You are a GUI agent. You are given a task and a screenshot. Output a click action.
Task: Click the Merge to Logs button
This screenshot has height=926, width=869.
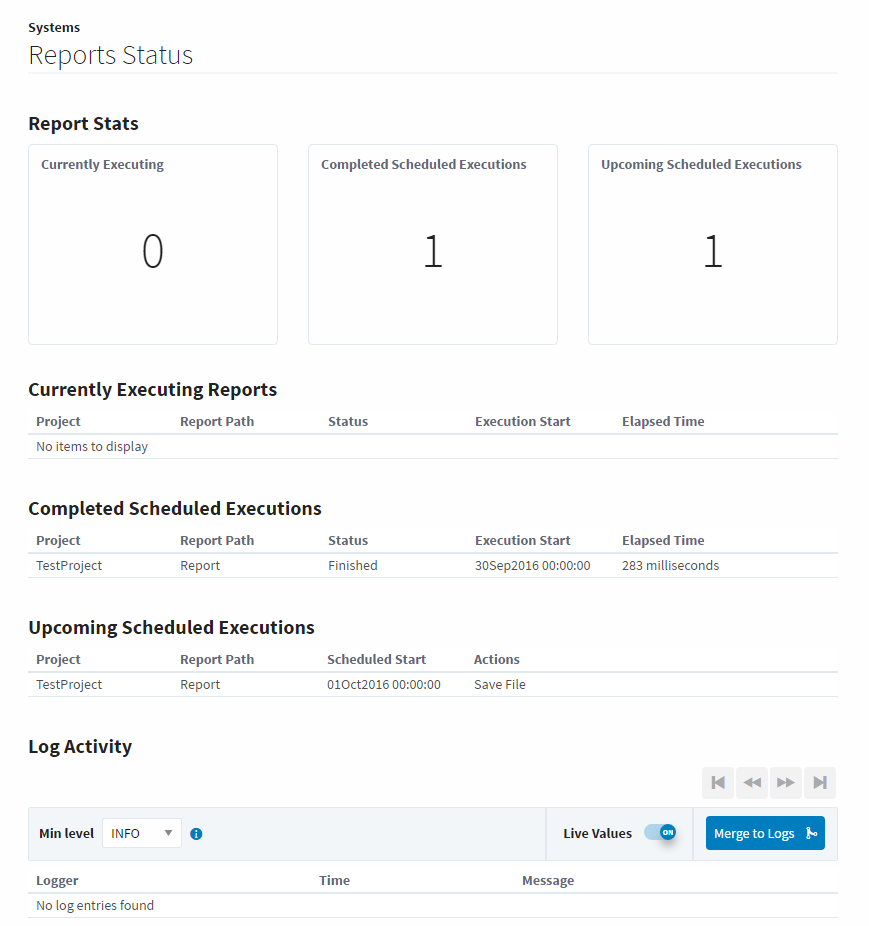(765, 833)
